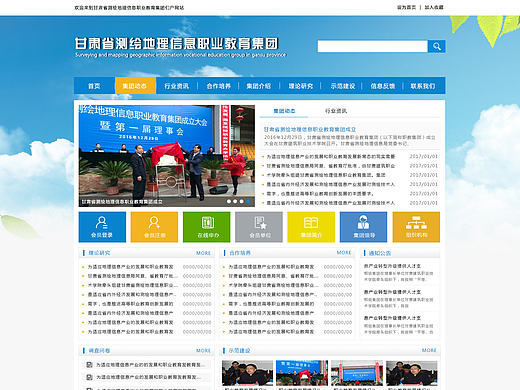This screenshot has width=520, height=390.
Task: Click the 调查问卷 section heading
Action: coord(99,351)
